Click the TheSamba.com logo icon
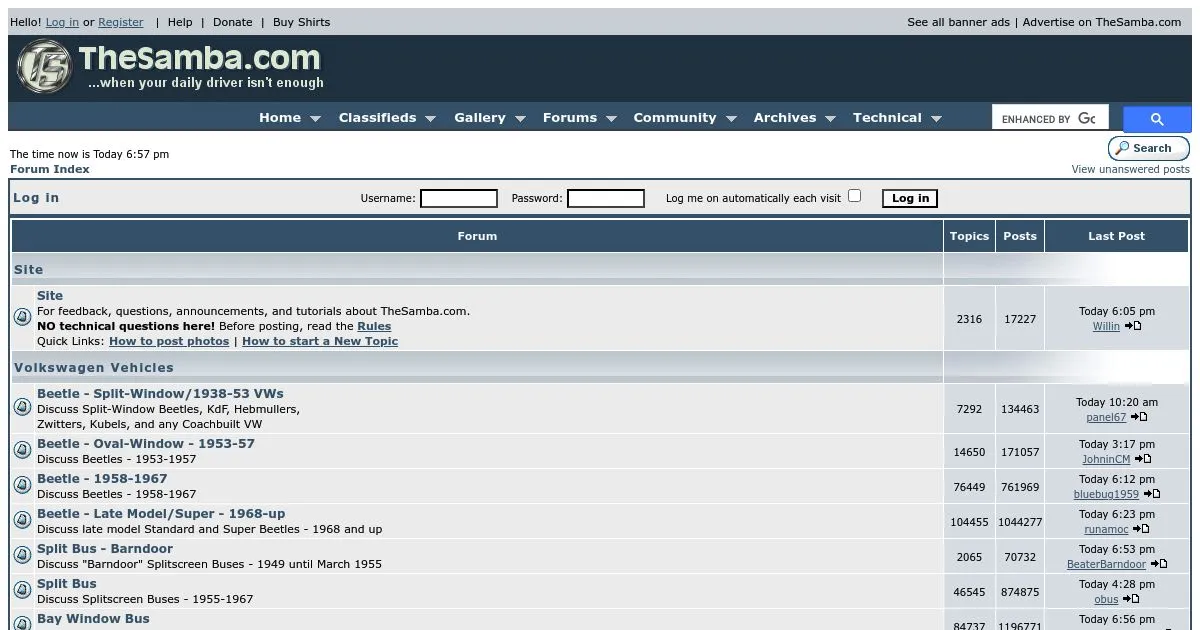Screen dimensions: 1200x630 (x=45, y=67)
